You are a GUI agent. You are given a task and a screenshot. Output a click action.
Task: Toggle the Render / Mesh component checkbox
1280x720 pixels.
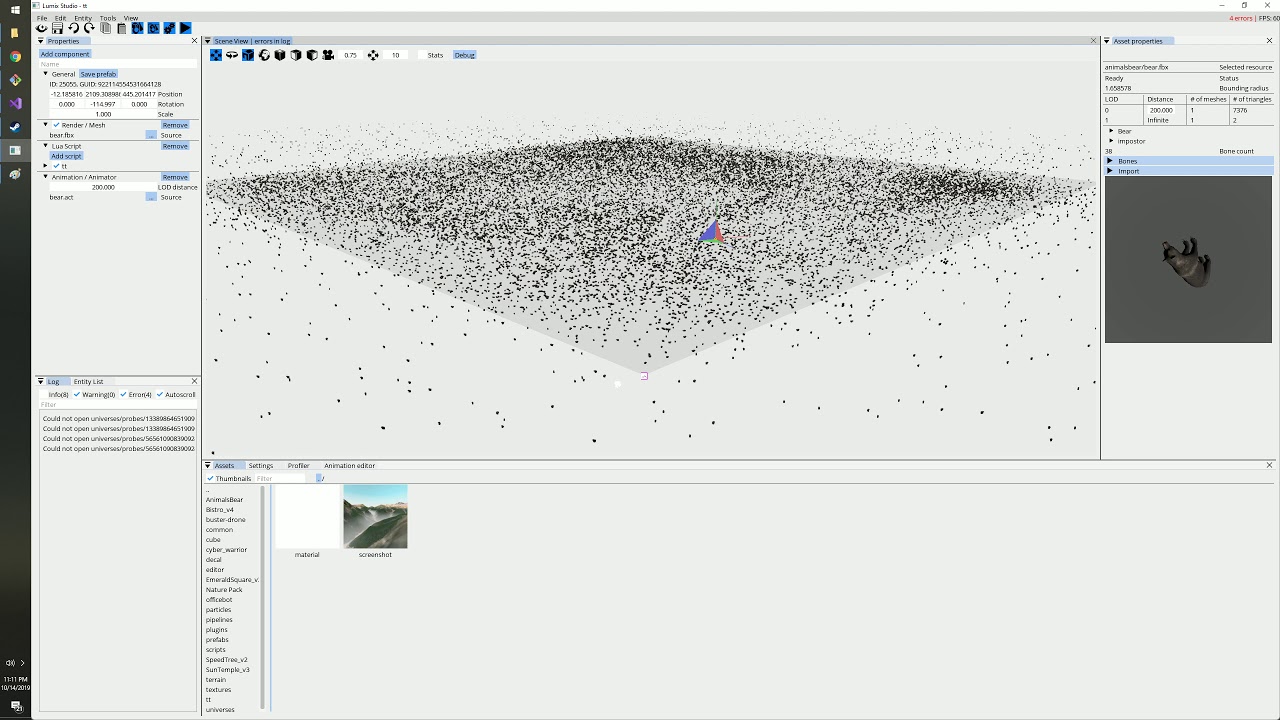tap(57, 125)
